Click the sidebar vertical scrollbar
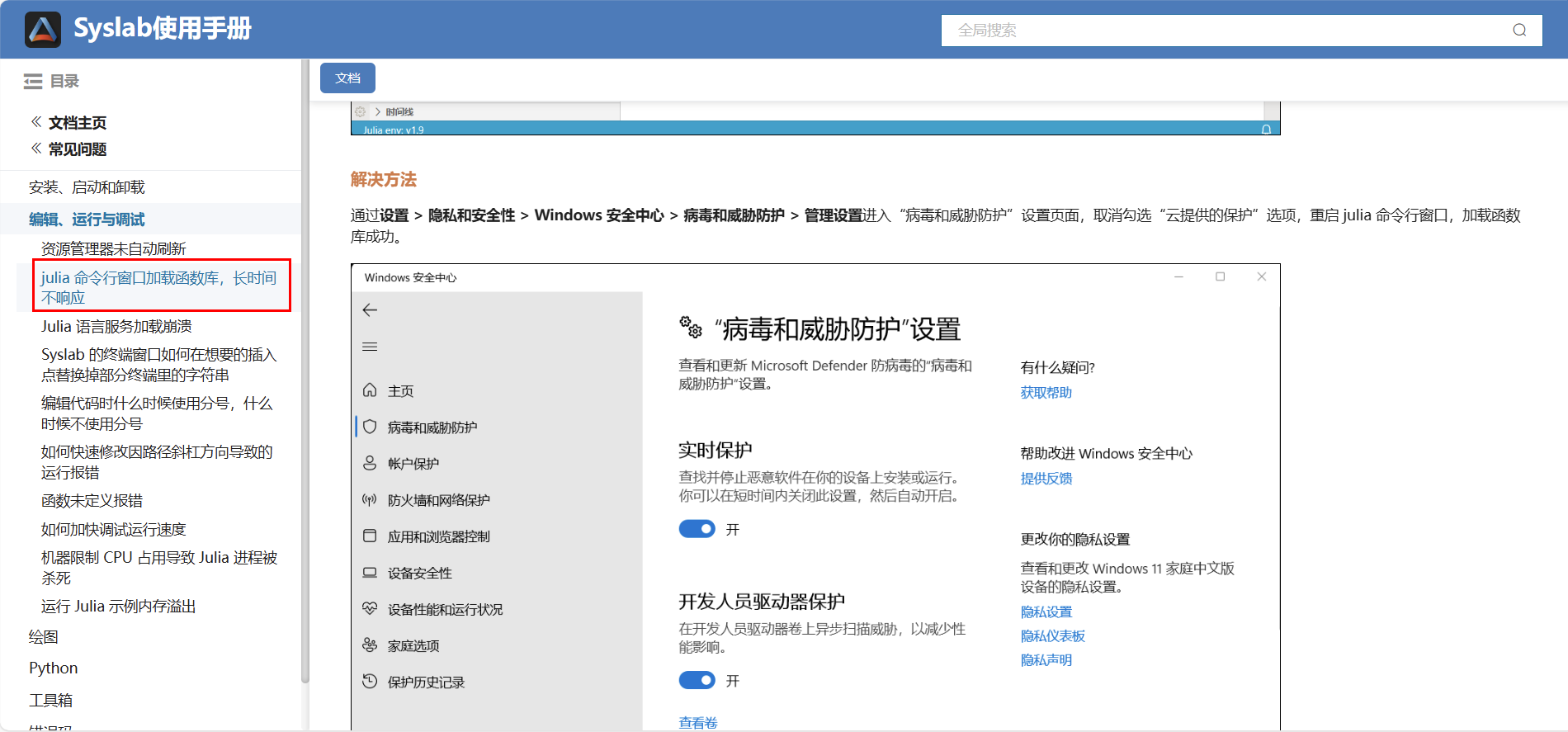This screenshot has height=732, width=1568. [305, 371]
